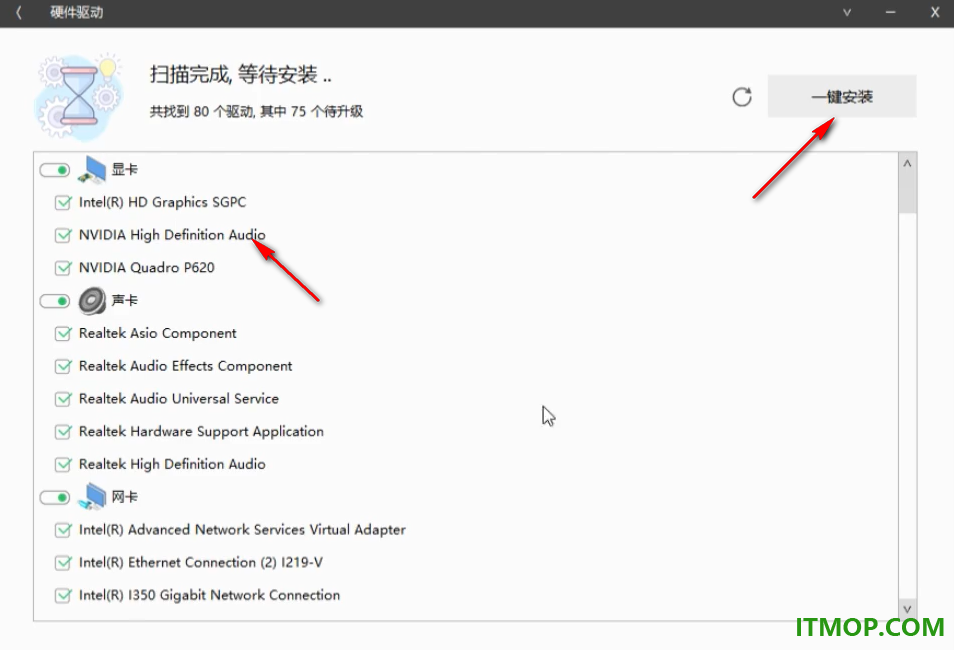Uncheck Intel(R) I350 Gigabit Network Connection
Image resolution: width=954 pixels, height=650 pixels.
pos(63,596)
